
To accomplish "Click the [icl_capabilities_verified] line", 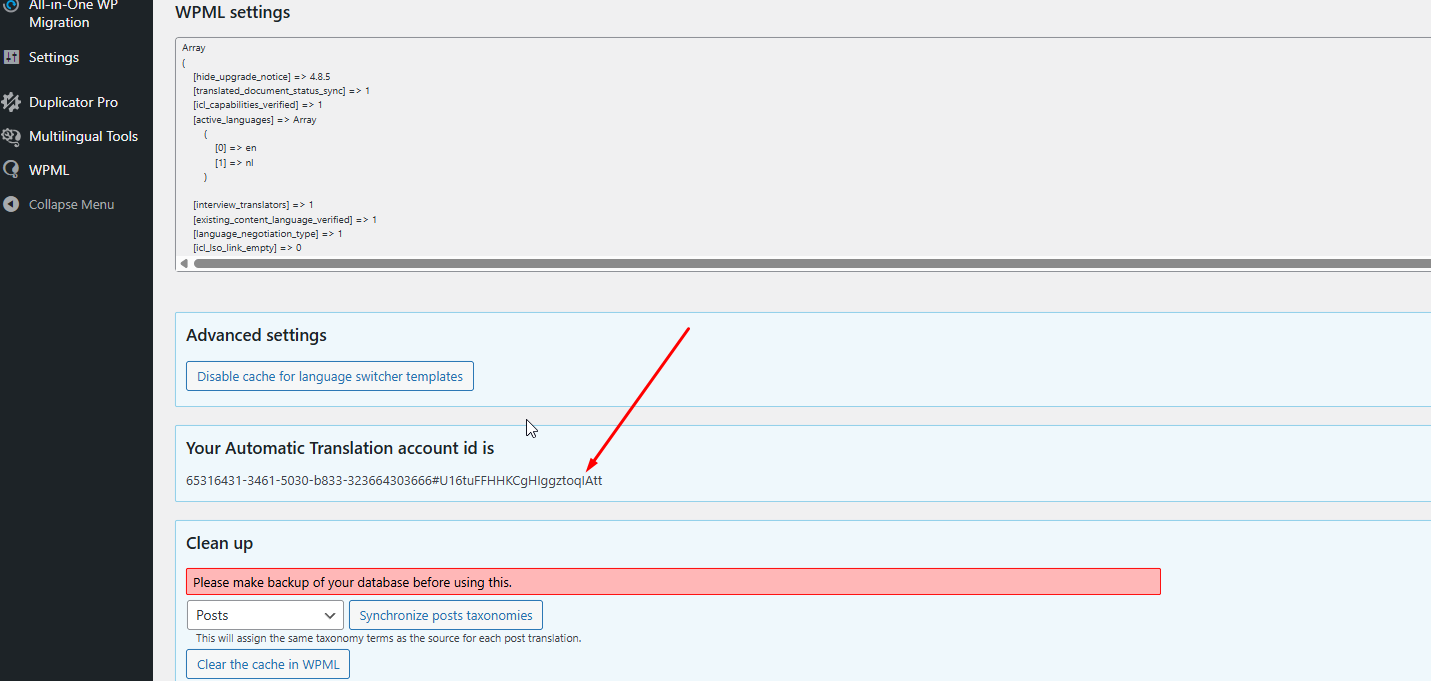I will tap(258, 105).
